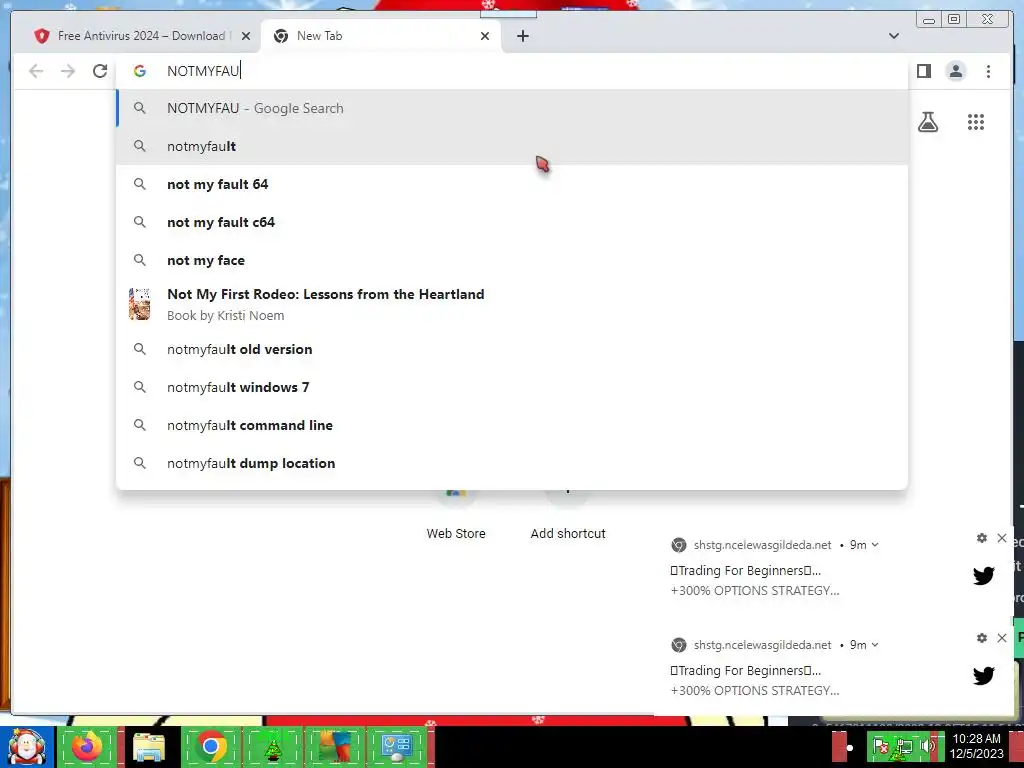The height and width of the screenshot is (768, 1024).
Task: Click the network tray icon
Action: pos(904,746)
